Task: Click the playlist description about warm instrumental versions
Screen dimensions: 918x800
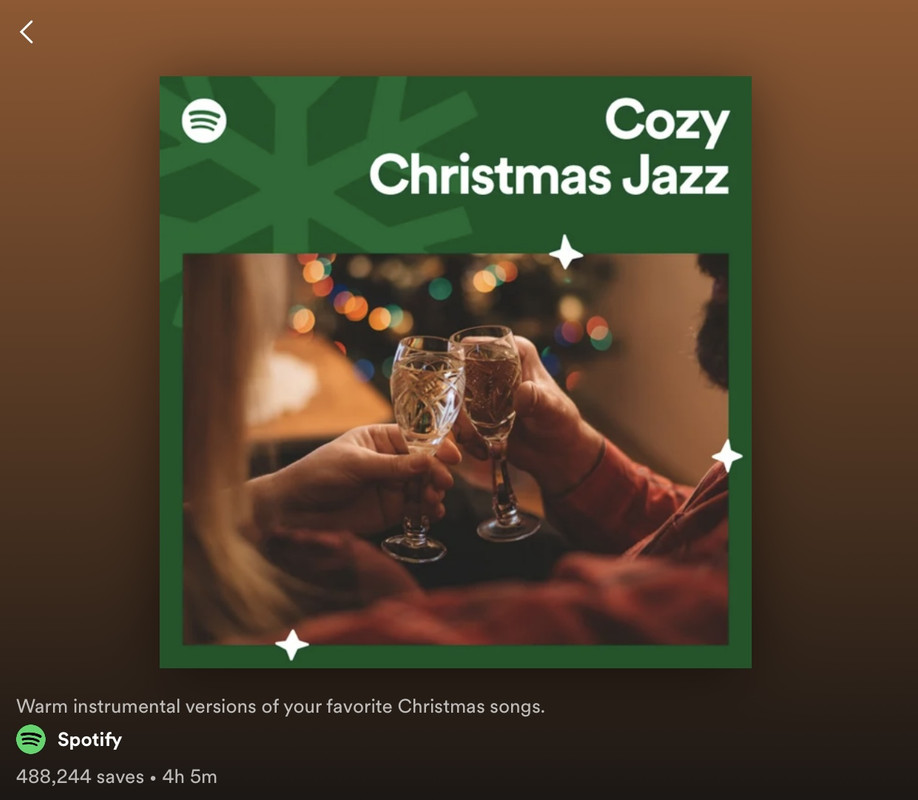Action: (x=280, y=706)
